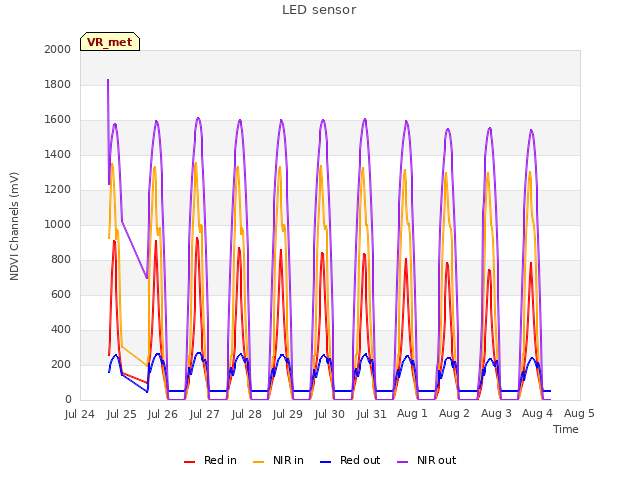Viewport: 640px width, 480px height.
Task: Click the Jul 29 x-axis tick label
Action: pyautogui.click(x=287, y=414)
